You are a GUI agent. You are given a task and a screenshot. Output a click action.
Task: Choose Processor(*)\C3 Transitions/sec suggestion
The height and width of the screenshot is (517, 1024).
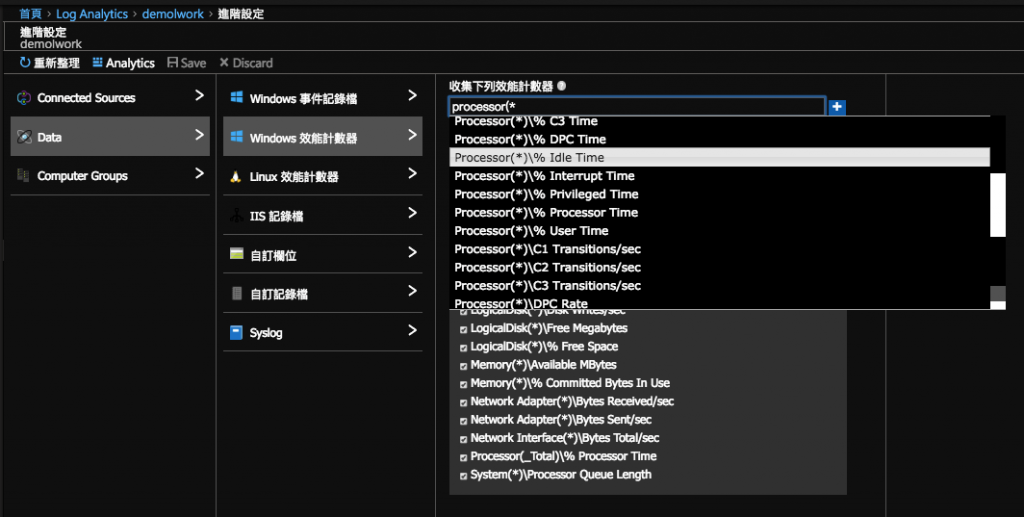[720, 285]
